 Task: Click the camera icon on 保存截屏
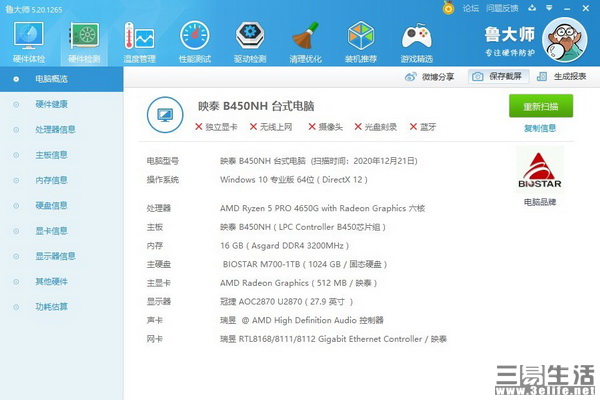pos(477,77)
